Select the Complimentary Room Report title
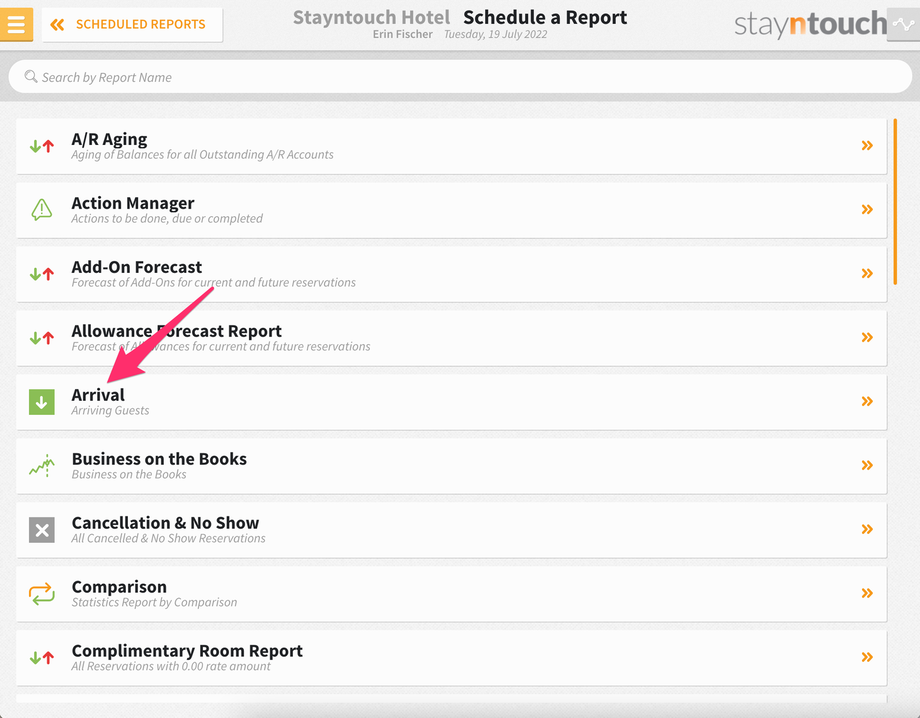 pos(187,651)
